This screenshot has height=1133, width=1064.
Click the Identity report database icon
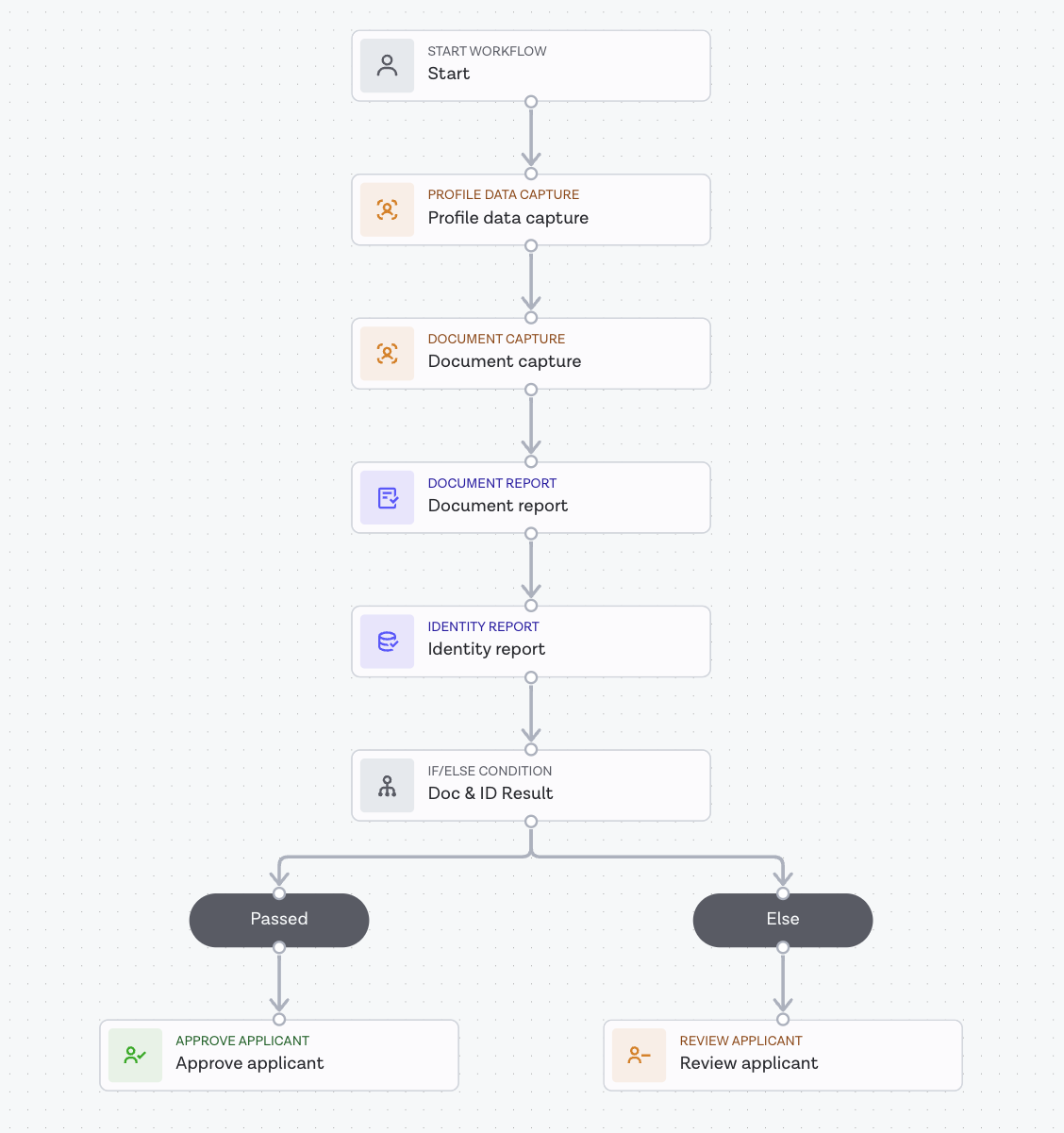387,641
